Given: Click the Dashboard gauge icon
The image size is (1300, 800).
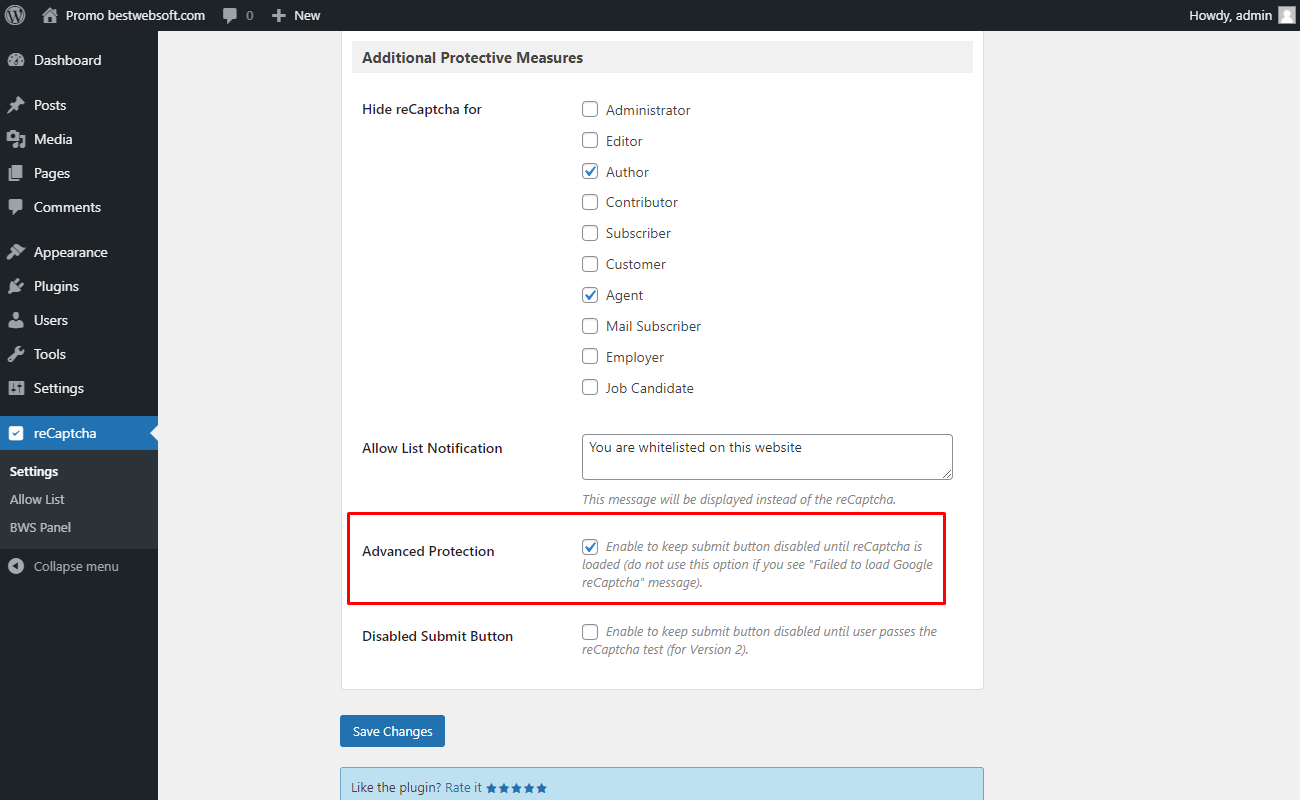Looking at the screenshot, I should coord(16,60).
